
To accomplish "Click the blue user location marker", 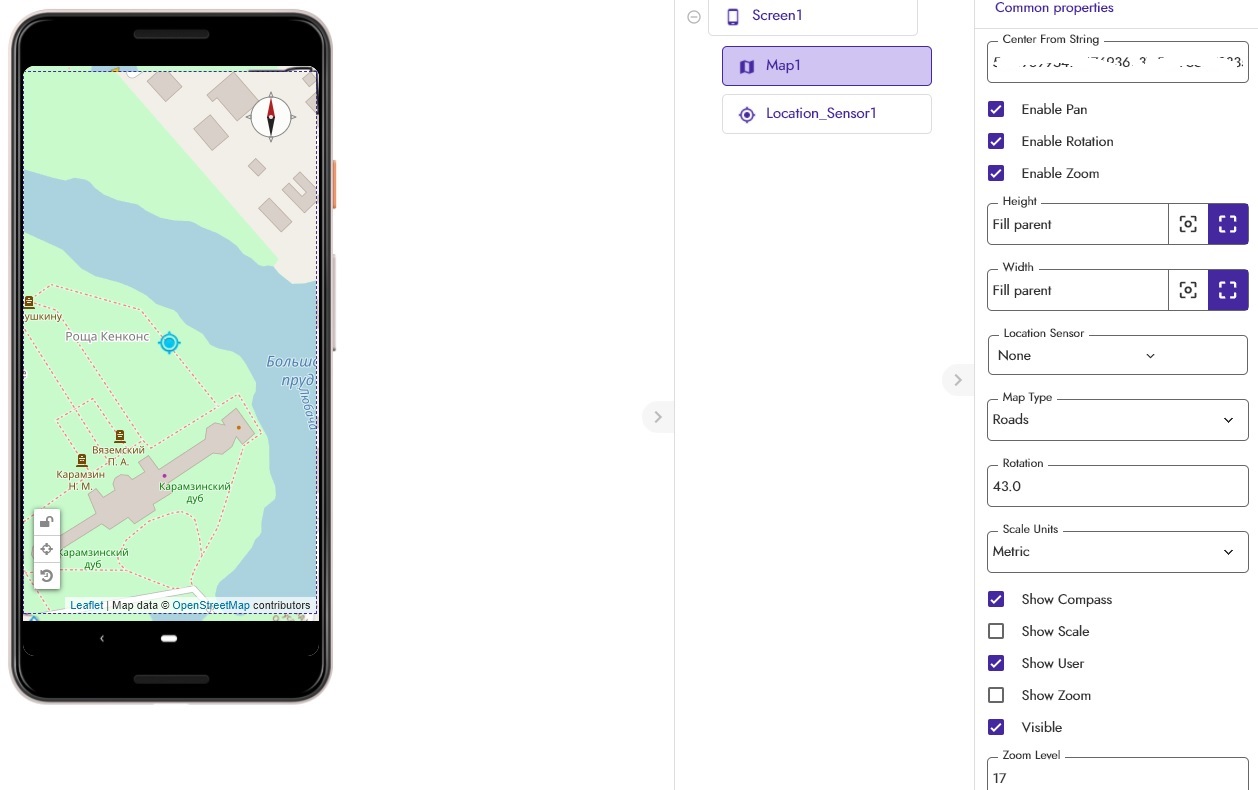I will point(170,343).
